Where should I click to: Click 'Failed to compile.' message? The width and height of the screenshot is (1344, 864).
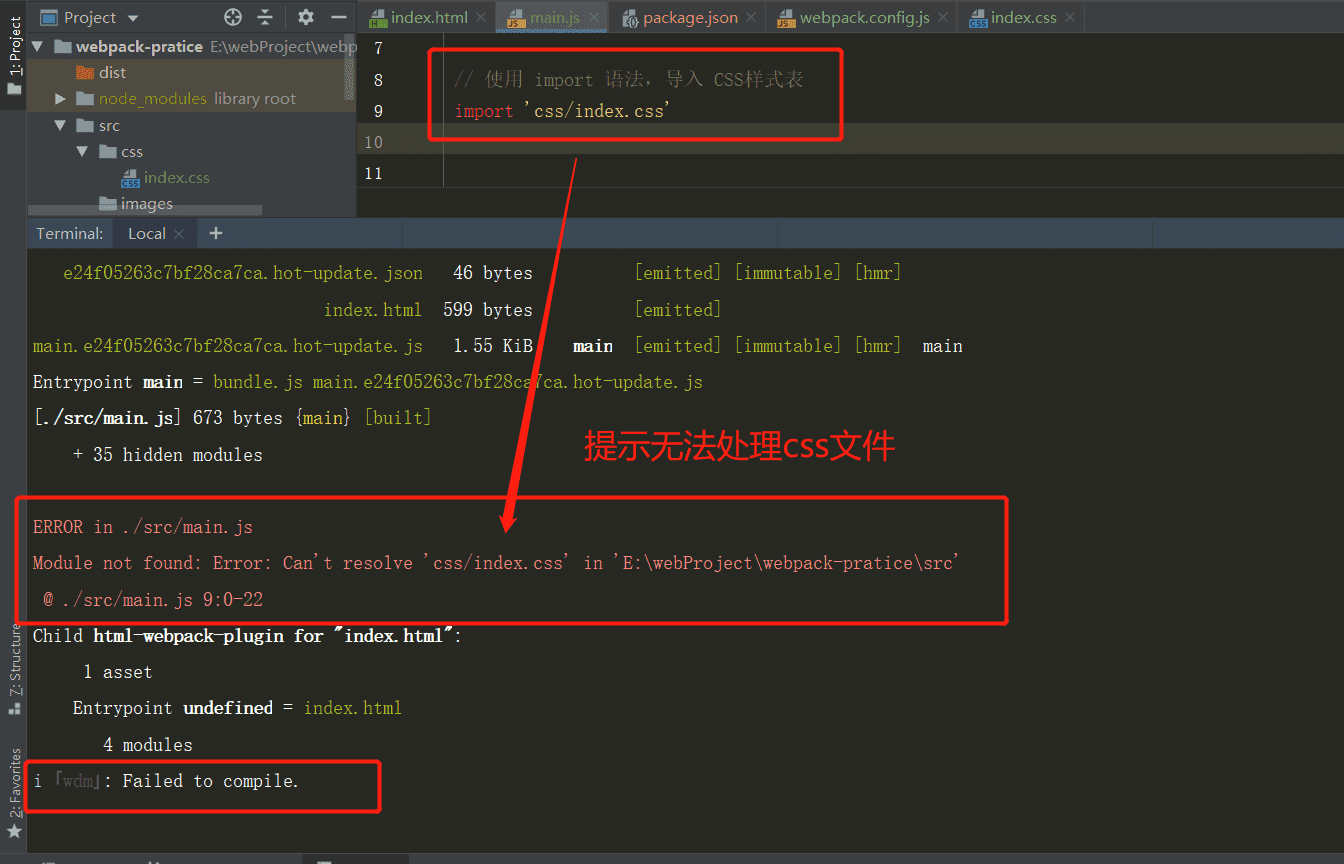click(211, 781)
